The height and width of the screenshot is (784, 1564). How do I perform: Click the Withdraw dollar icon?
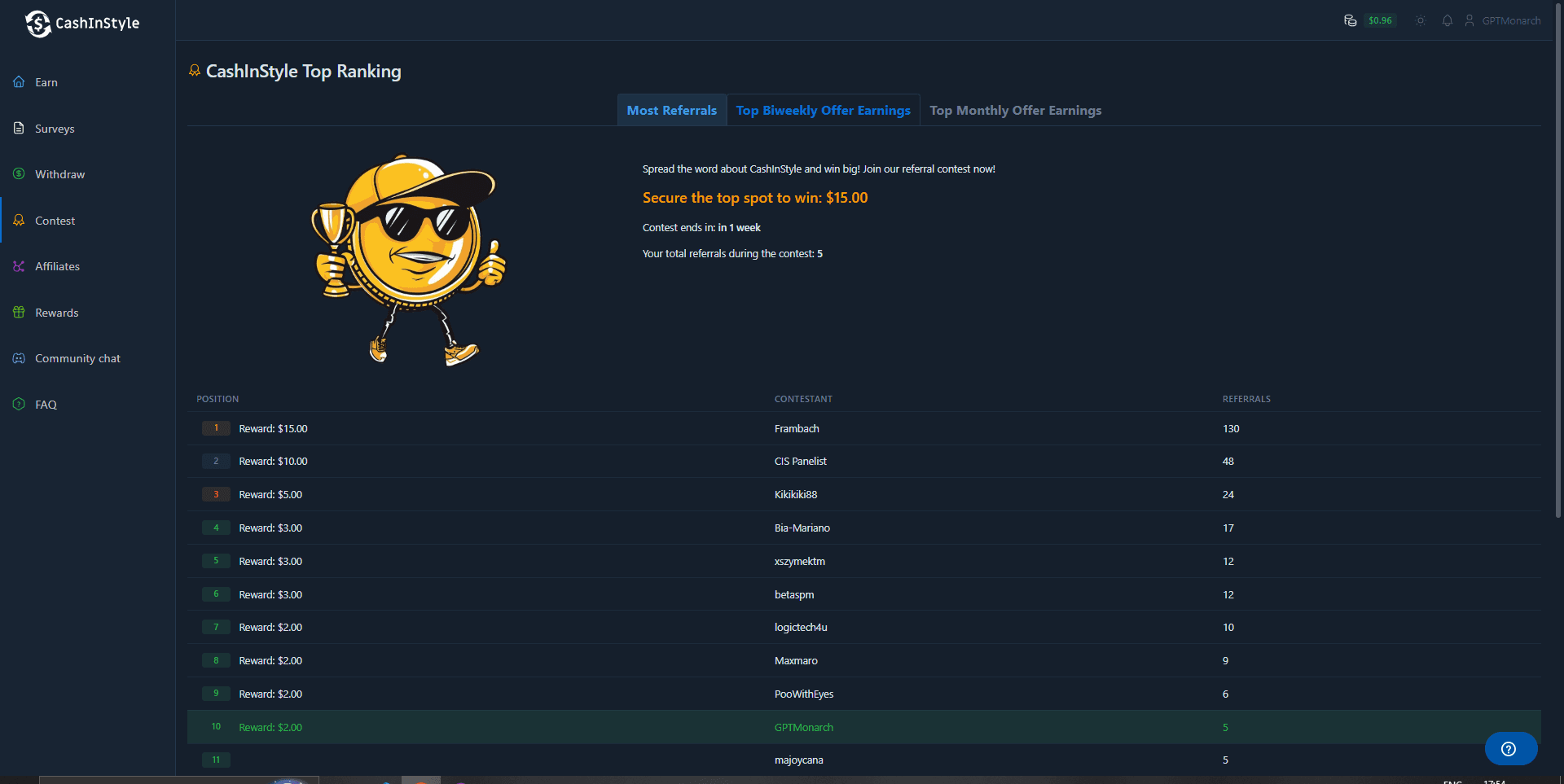coord(19,173)
